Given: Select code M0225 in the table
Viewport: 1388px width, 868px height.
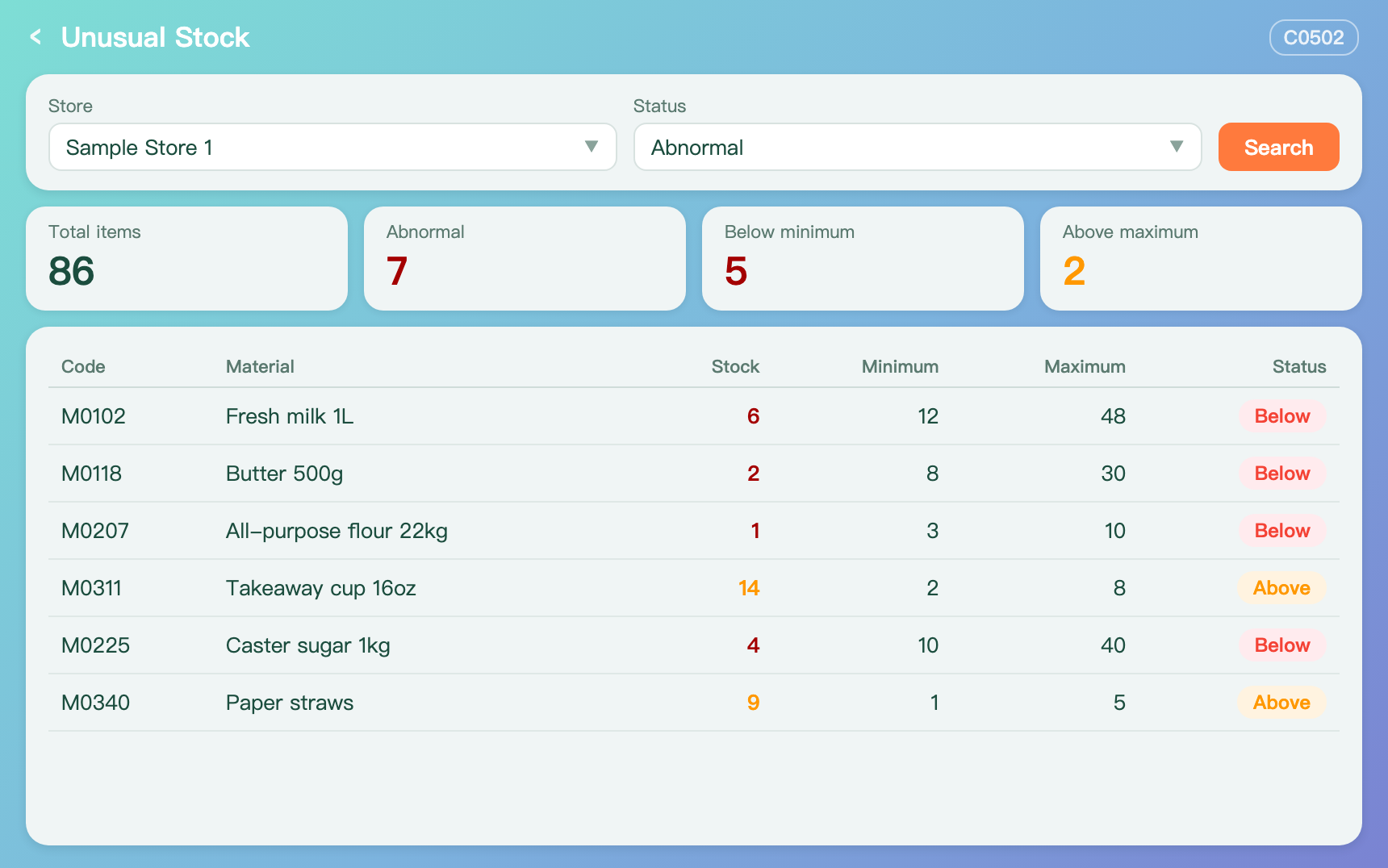Looking at the screenshot, I should (96, 645).
